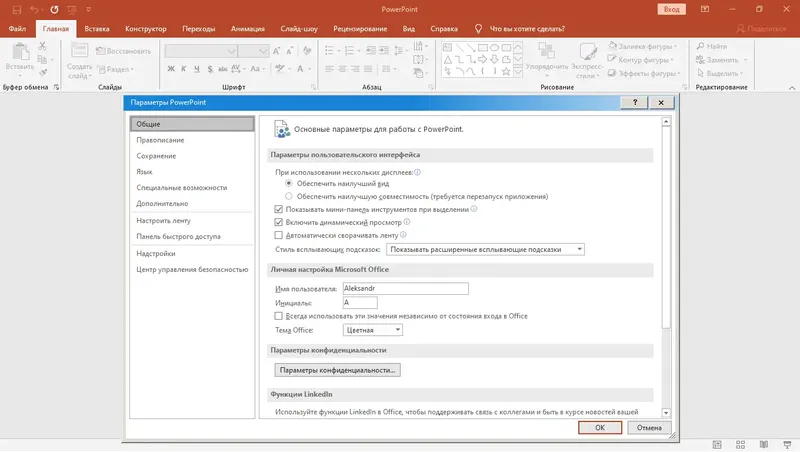
Task: Start slideshow from beginning quick access icon
Action: click(x=71, y=9)
